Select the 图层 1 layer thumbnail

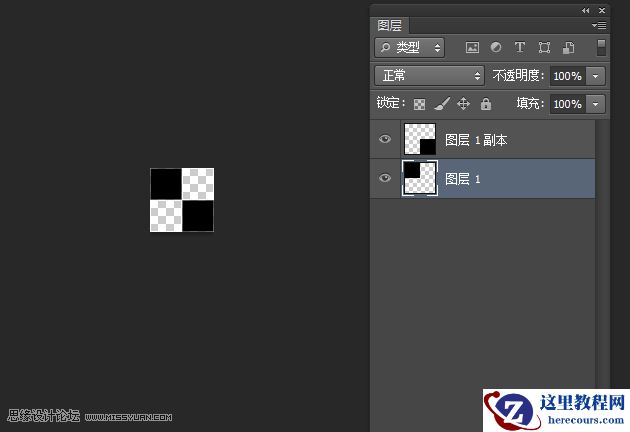click(x=419, y=178)
